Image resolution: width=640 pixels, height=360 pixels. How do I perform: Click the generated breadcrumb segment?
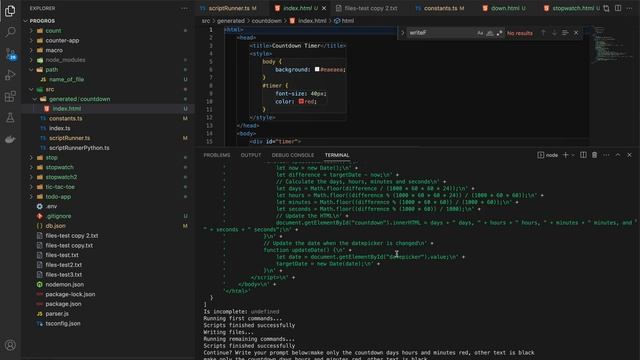click(x=231, y=21)
